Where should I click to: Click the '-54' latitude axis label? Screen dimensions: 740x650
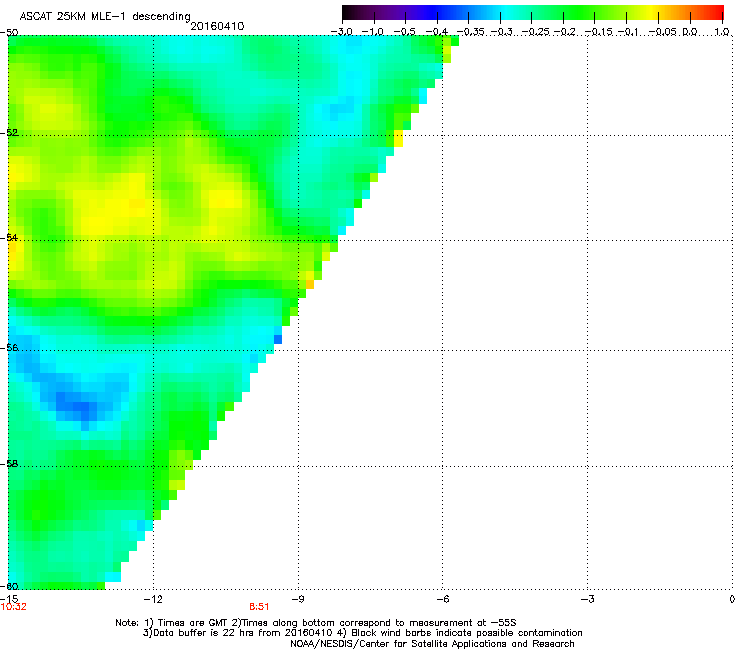[9, 237]
